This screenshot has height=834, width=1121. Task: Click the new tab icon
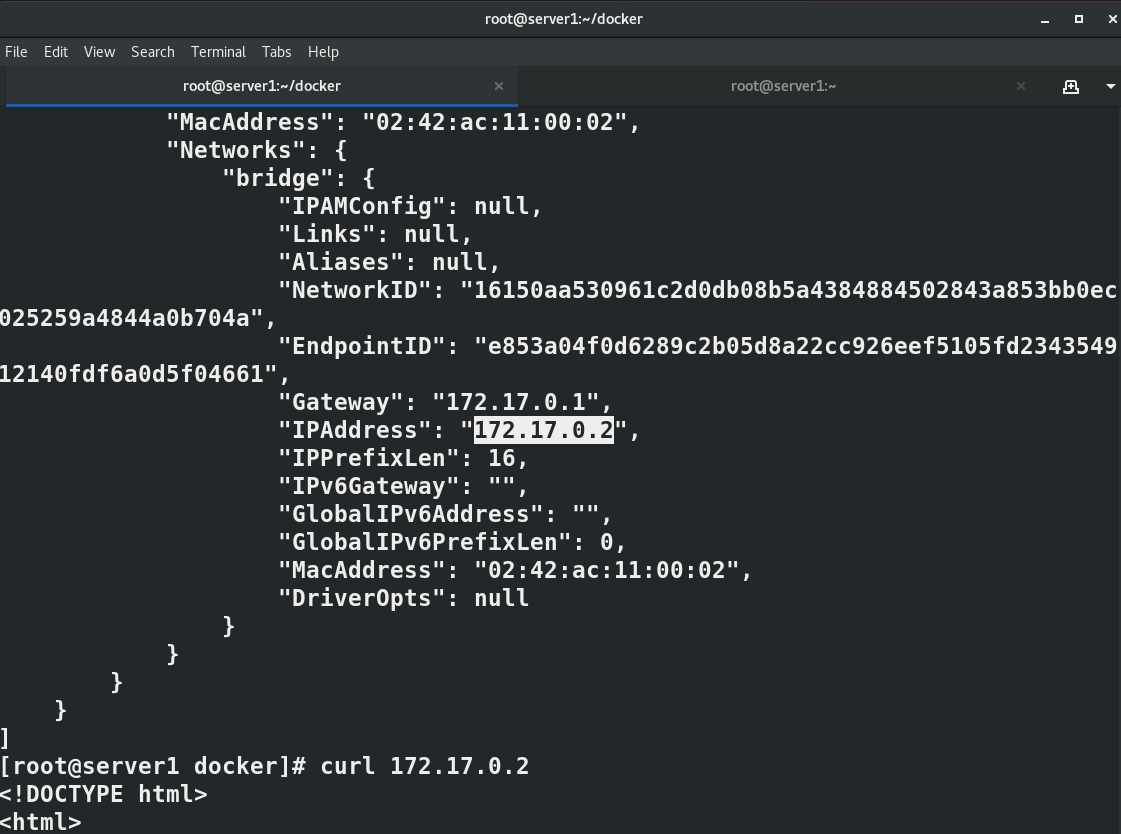pos(1070,86)
